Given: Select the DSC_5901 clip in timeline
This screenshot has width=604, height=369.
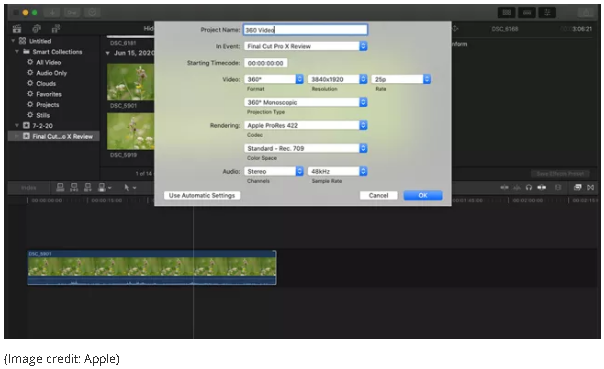Looking at the screenshot, I should coord(152,267).
